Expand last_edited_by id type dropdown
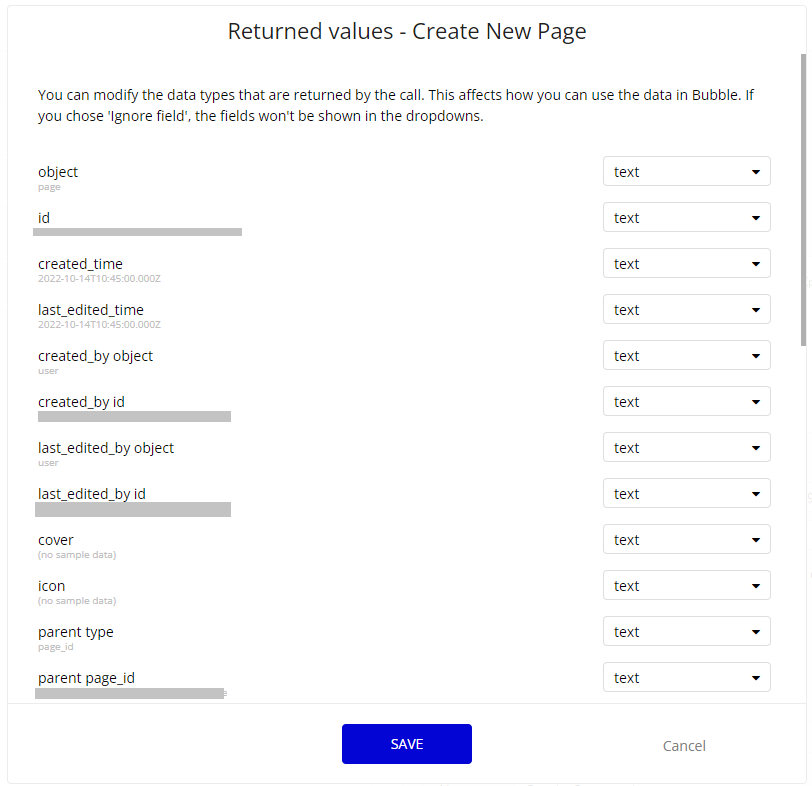812x786 pixels. click(687, 494)
